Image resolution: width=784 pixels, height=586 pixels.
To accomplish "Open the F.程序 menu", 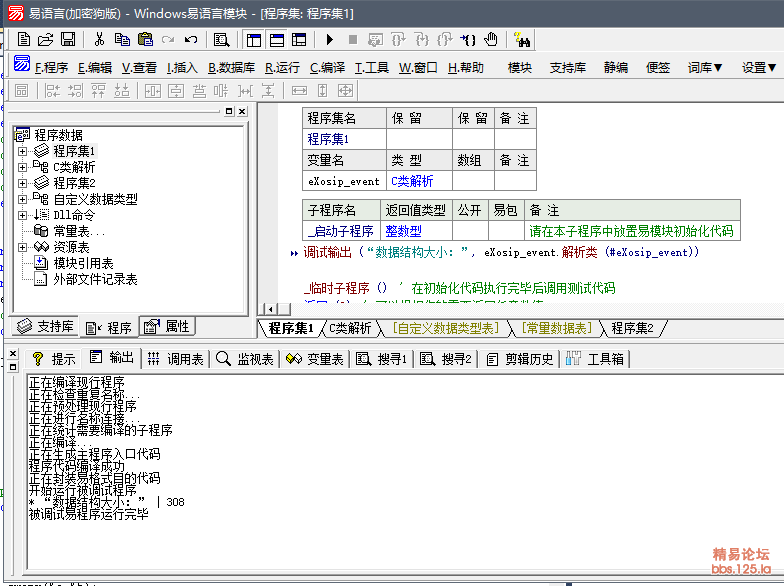I will pos(52,68).
